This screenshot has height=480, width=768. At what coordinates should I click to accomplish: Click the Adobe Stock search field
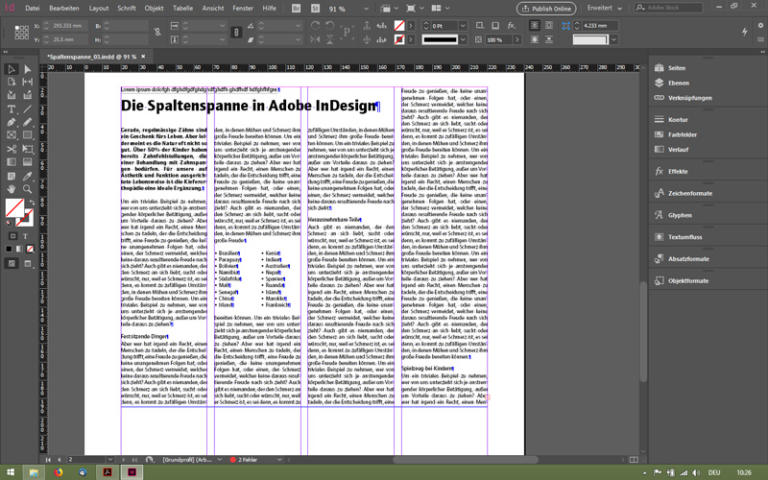click(x=669, y=8)
